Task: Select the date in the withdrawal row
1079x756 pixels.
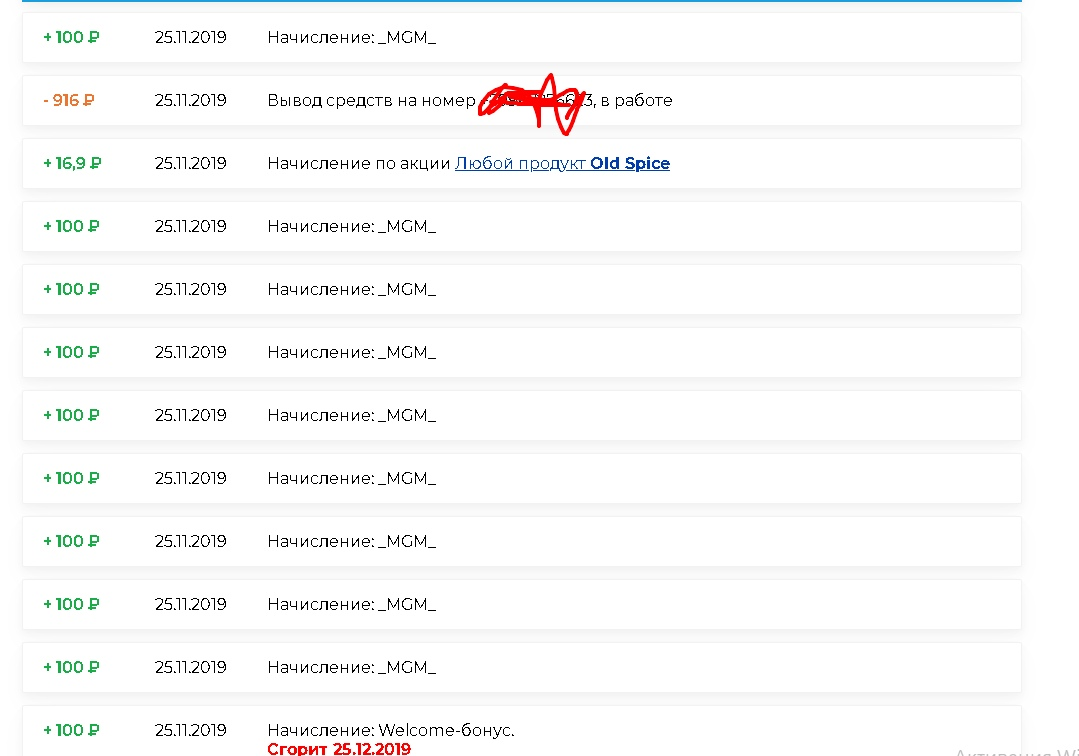Action: click(191, 100)
